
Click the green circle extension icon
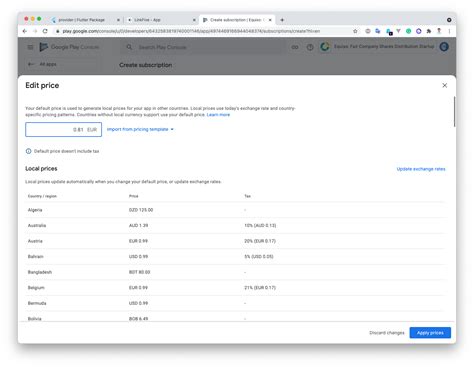point(408,31)
